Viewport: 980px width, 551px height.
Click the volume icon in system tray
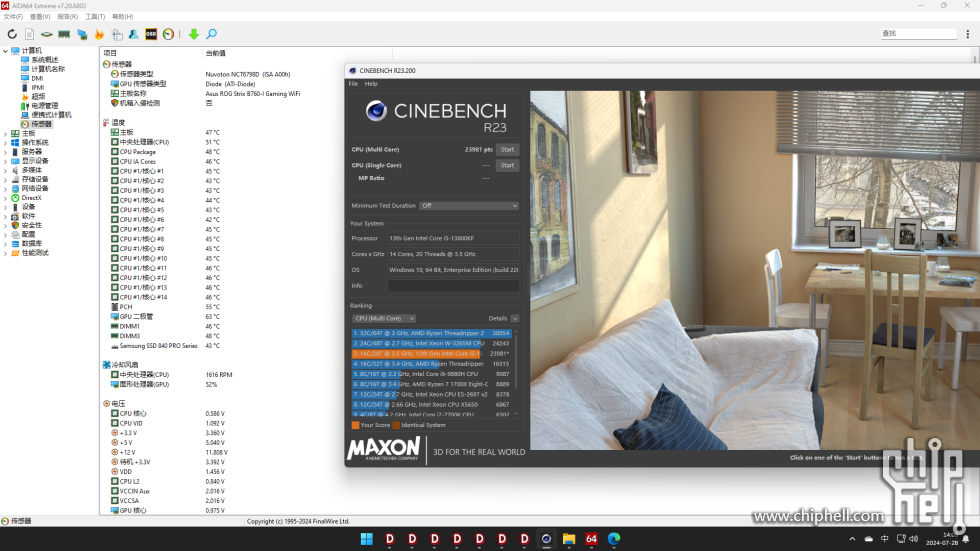[914, 539]
